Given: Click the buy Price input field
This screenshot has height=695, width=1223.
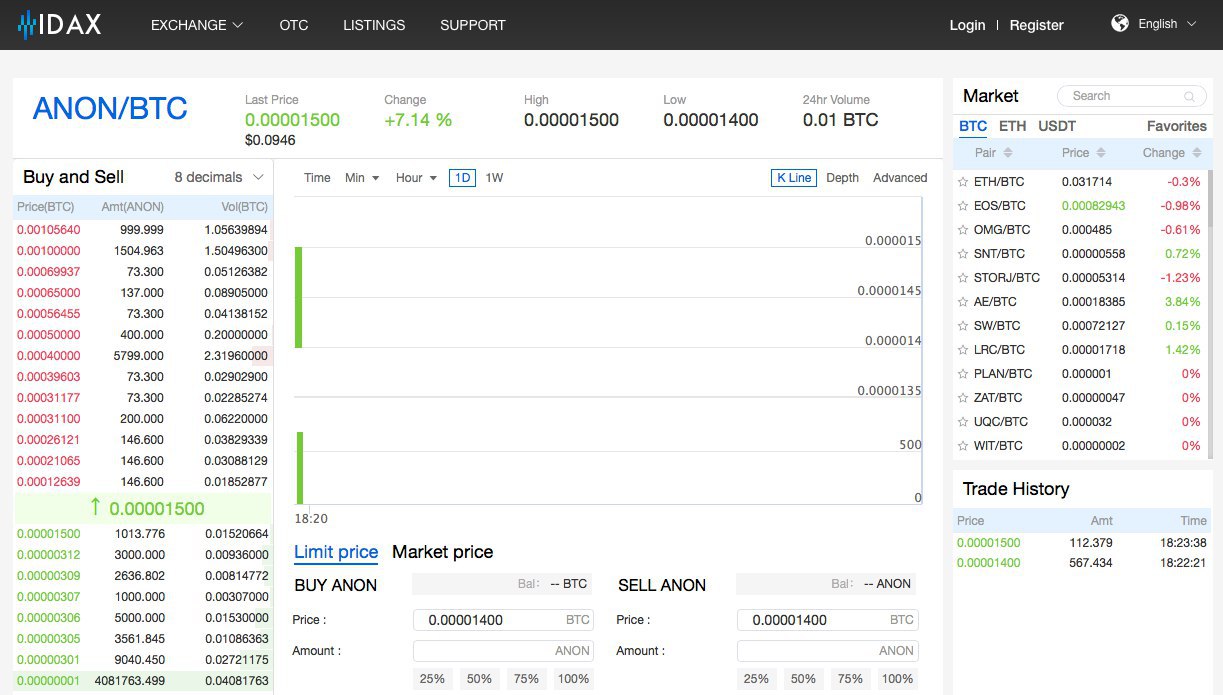Looking at the screenshot, I should [503, 620].
